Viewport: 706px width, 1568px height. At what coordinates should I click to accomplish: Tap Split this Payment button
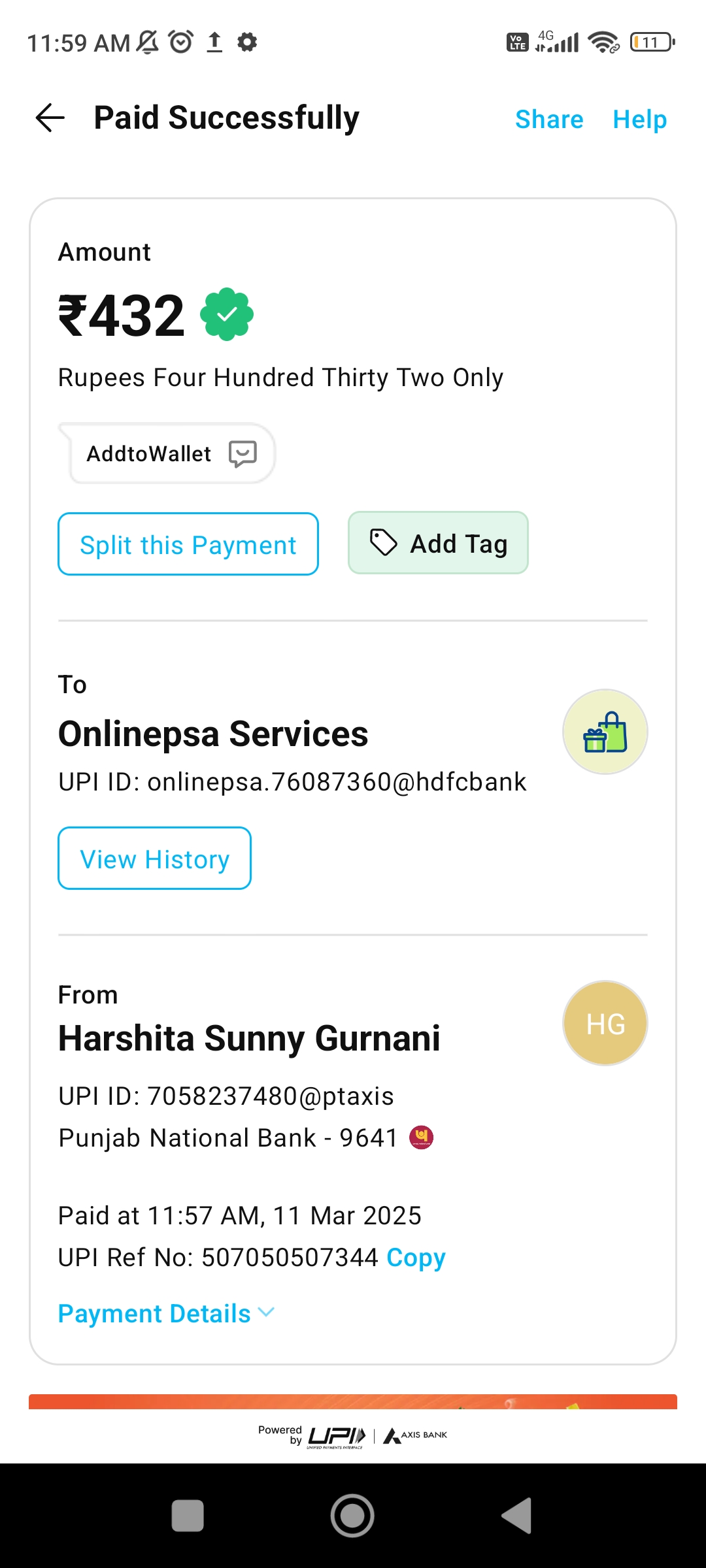click(x=188, y=544)
